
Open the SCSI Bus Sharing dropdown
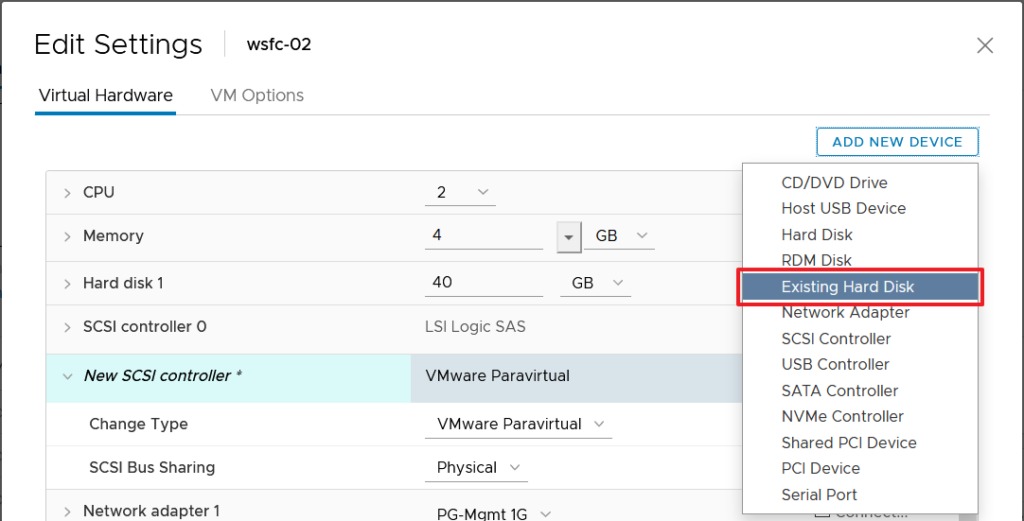(480, 468)
